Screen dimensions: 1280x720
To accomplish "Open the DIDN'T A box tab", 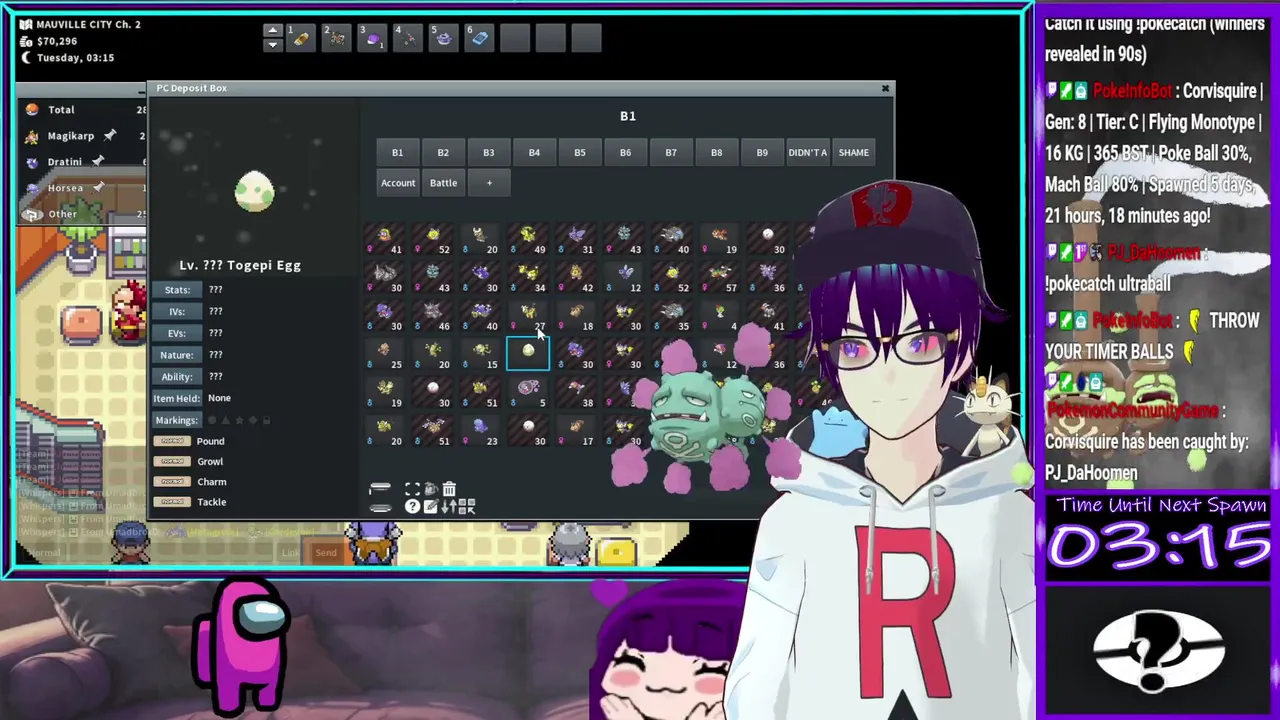I will [807, 152].
